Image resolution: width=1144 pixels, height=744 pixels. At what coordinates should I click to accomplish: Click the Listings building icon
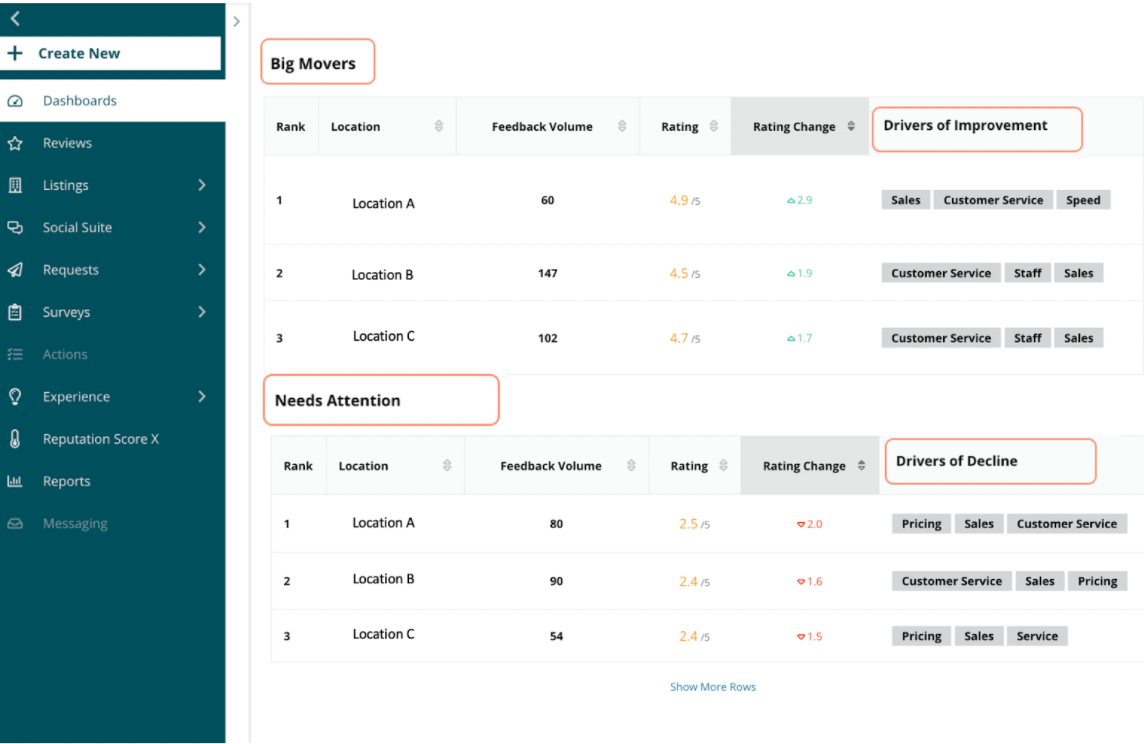[17, 185]
